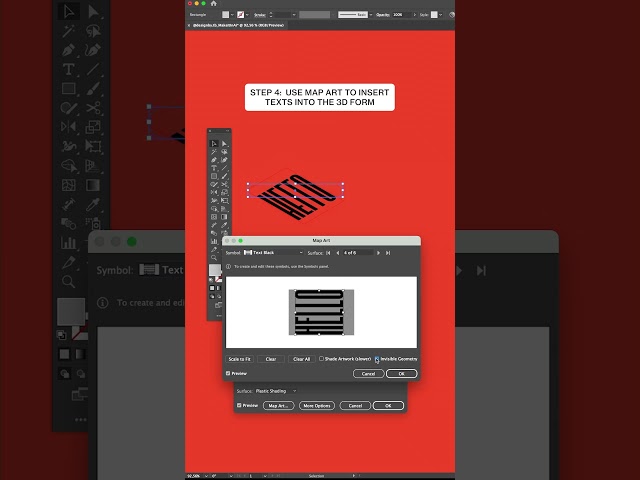Toggle Preview in the 3D options dialog

(239, 405)
